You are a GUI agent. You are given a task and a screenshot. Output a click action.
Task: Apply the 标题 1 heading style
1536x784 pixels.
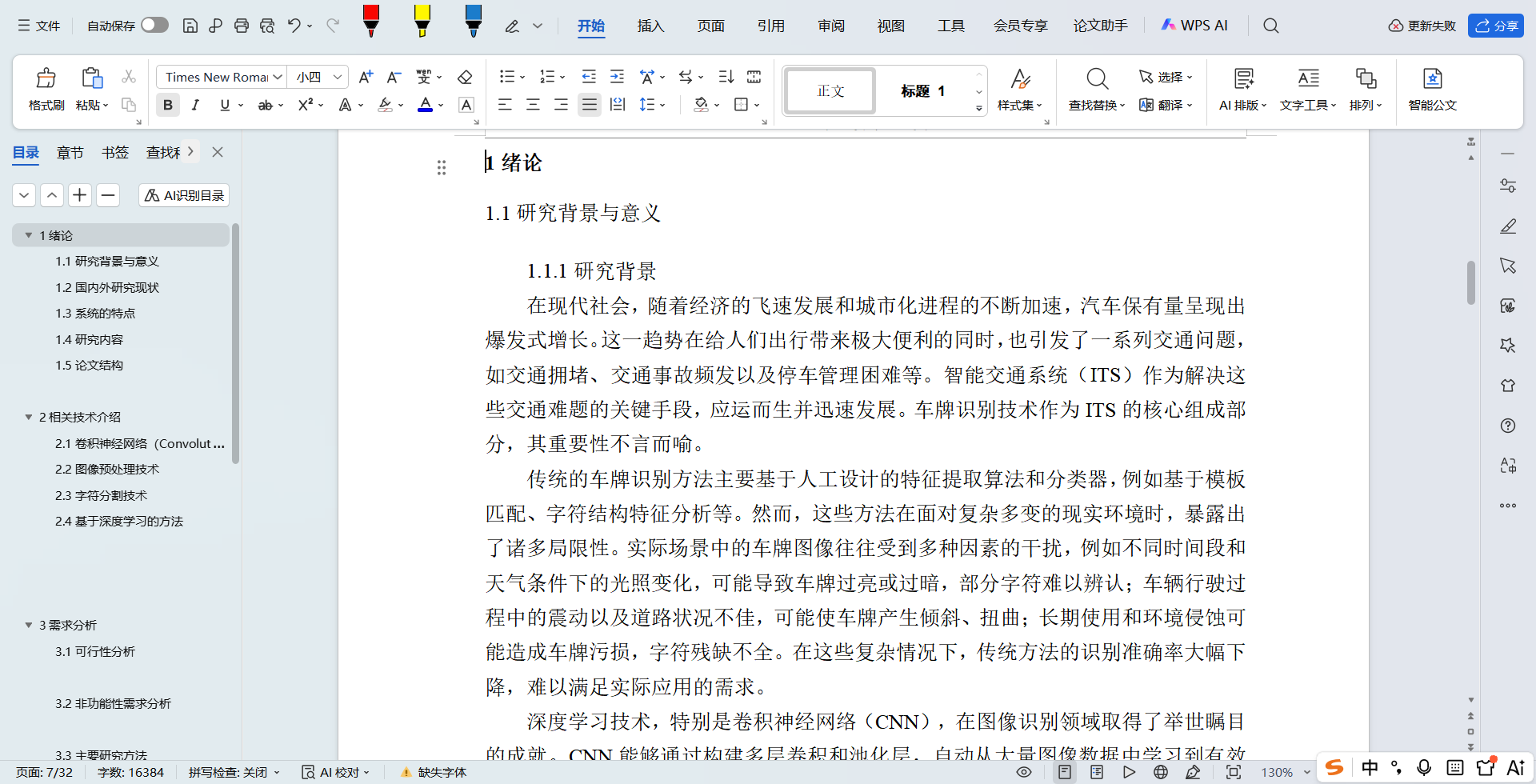point(922,91)
